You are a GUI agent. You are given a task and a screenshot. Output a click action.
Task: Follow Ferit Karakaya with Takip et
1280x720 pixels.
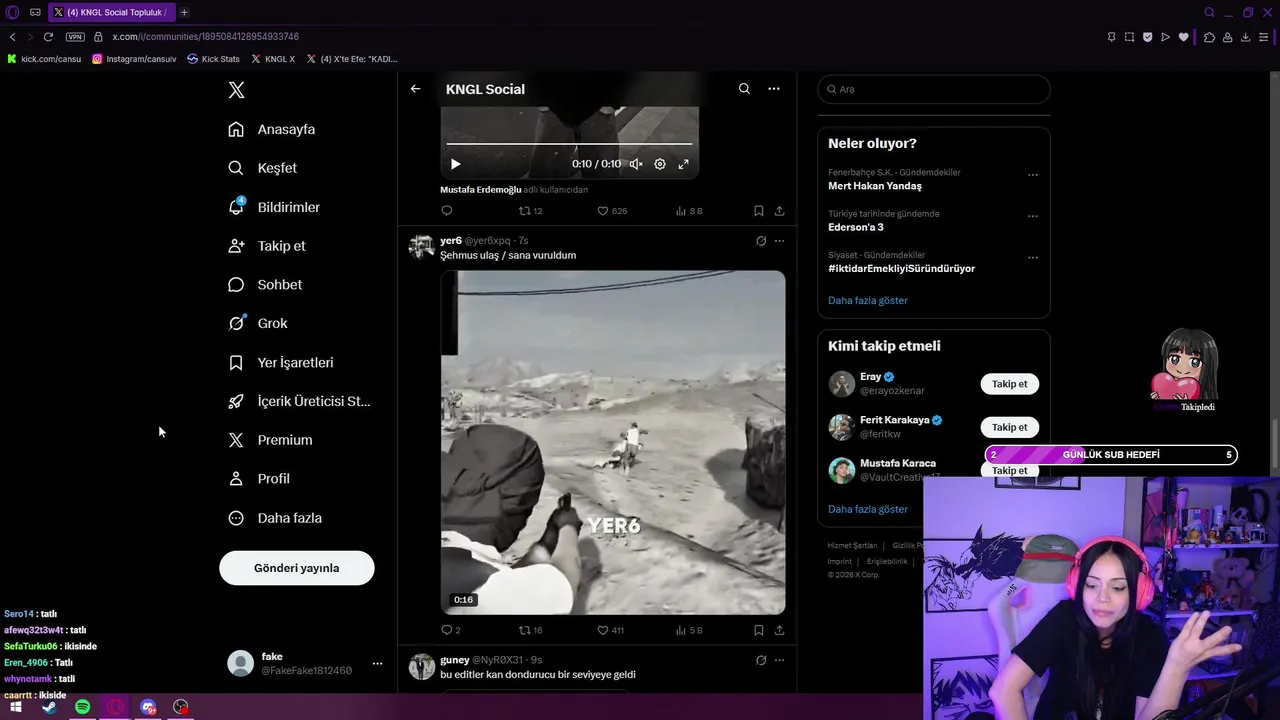[x=1009, y=427]
